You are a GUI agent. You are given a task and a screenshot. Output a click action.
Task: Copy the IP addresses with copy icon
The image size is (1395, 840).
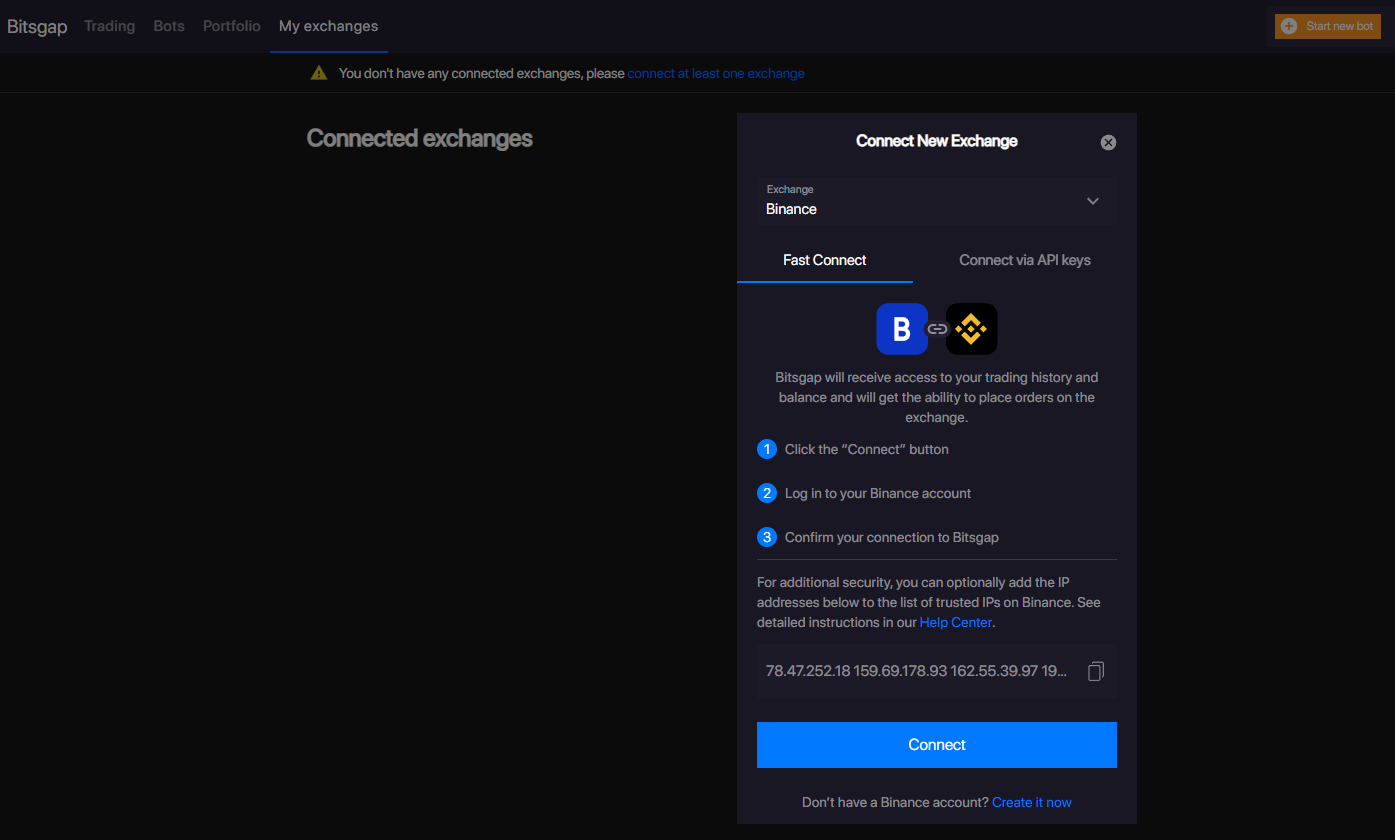(x=1096, y=671)
